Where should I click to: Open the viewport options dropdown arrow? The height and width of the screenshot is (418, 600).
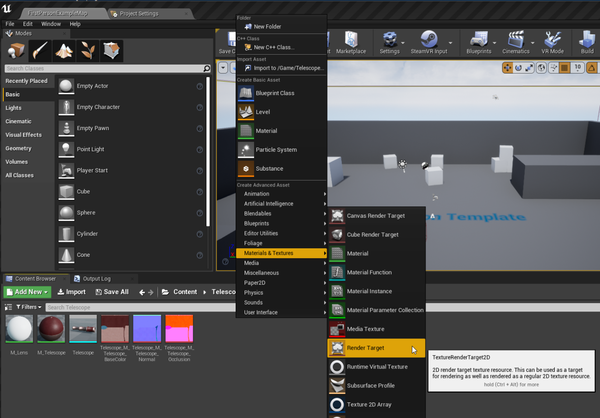coord(223,68)
